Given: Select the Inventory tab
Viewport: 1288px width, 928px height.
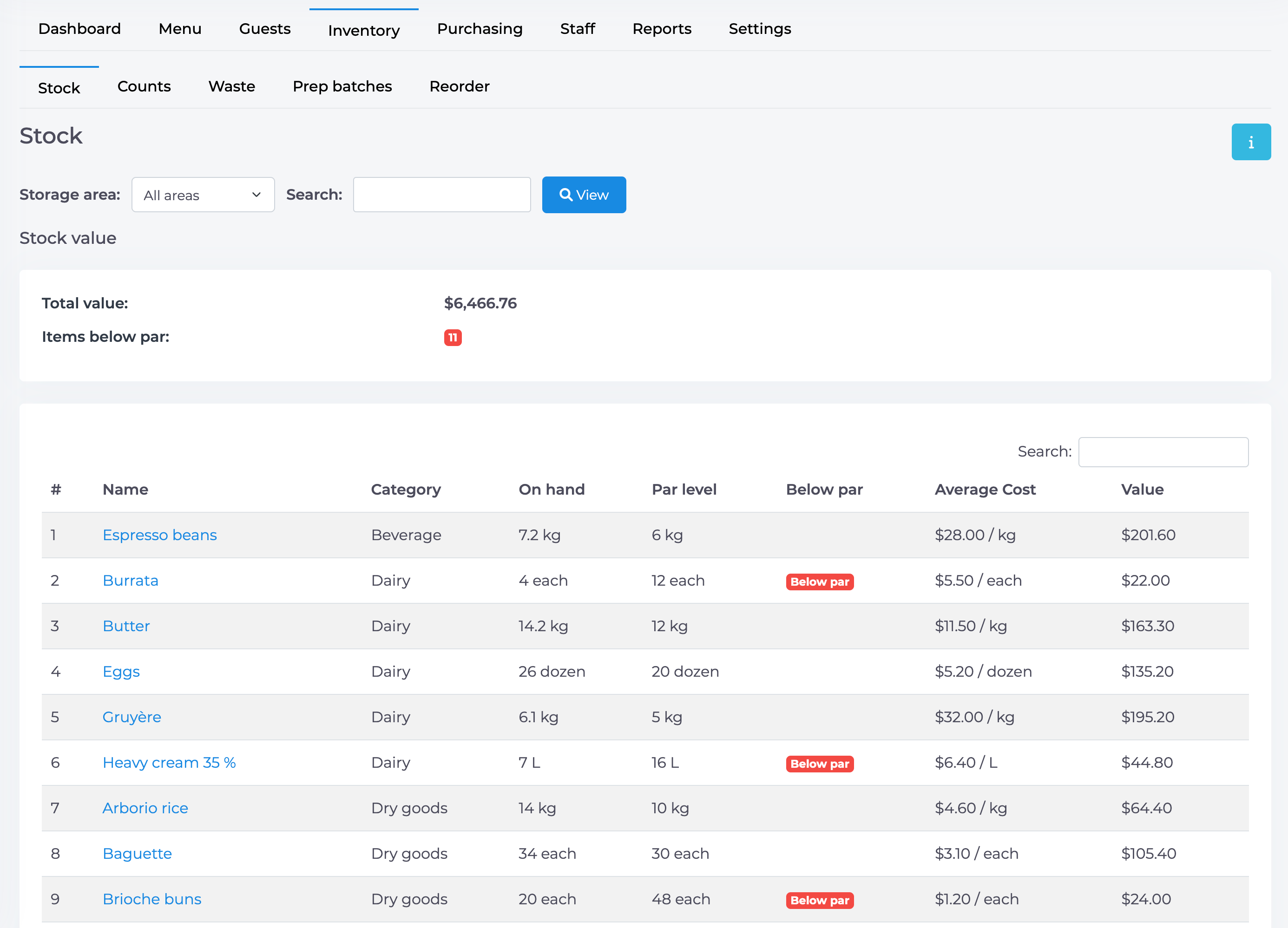Looking at the screenshot, I should pyautogui.click(x=364, y=30).
